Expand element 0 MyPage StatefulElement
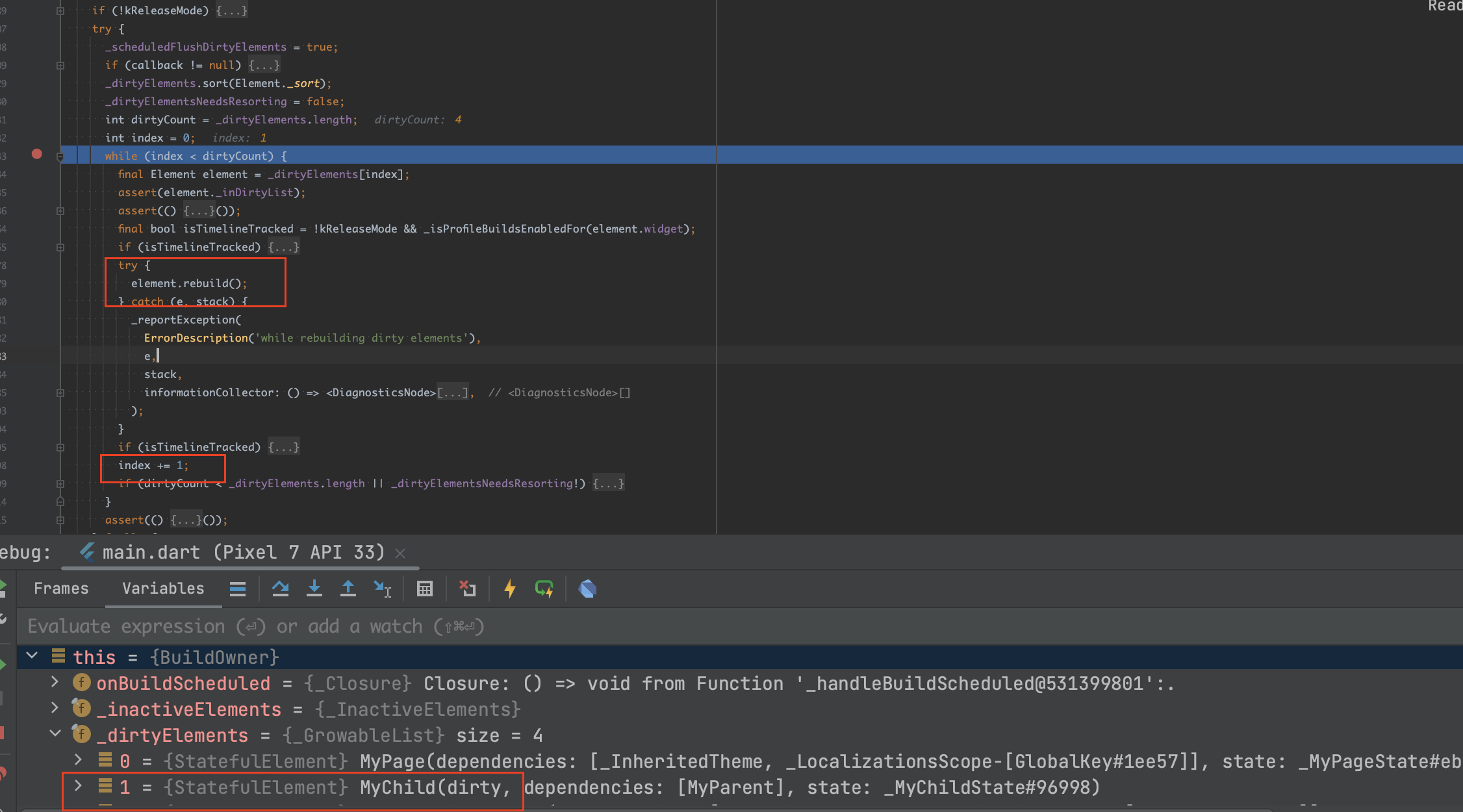Viewport: 1463px width, 812px height. [78, 760]
